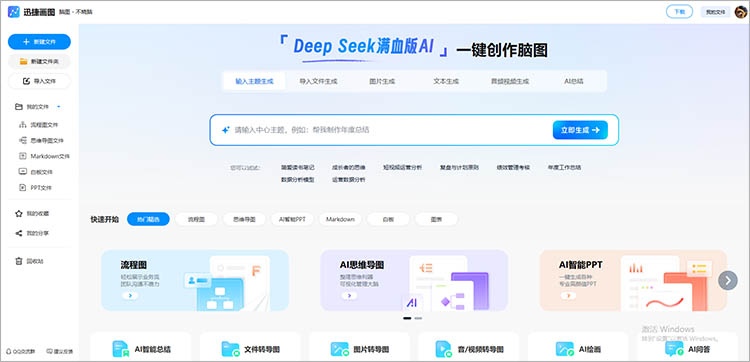Try the 运营数据分析 suggestion
Image resolution: width=750 pixels, height=362 pixels.
tap(349, 180)
